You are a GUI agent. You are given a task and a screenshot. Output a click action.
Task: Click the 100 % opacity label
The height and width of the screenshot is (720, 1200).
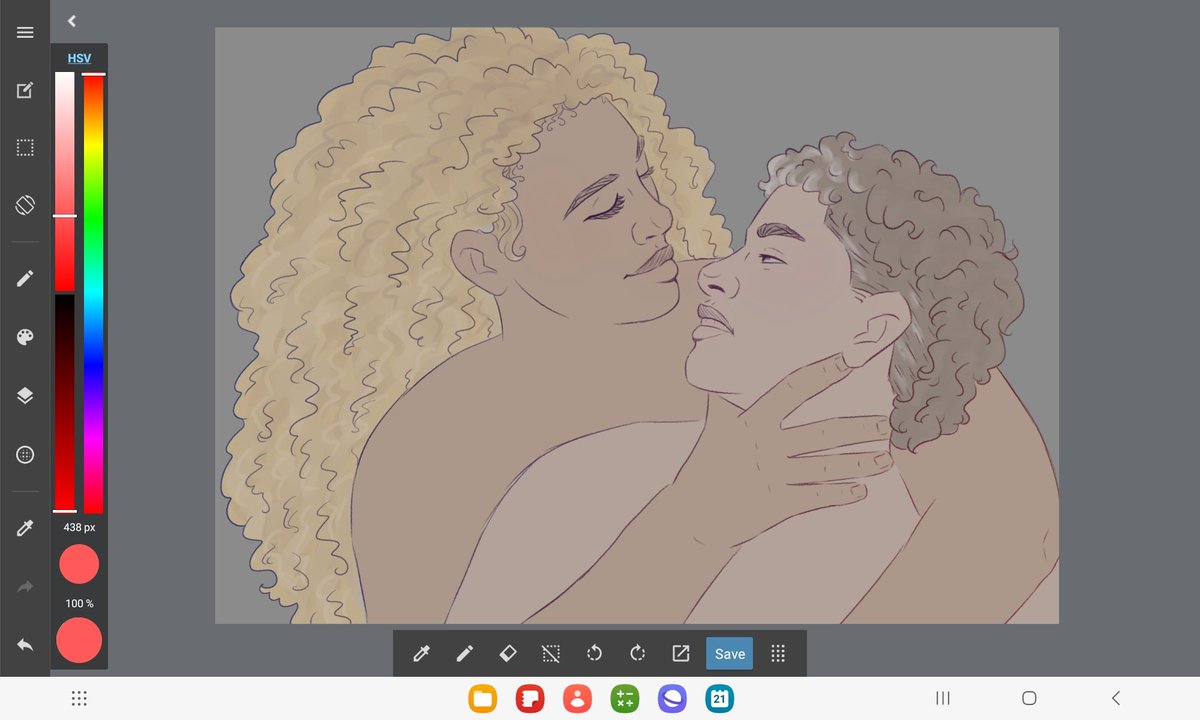coord(79,604)
